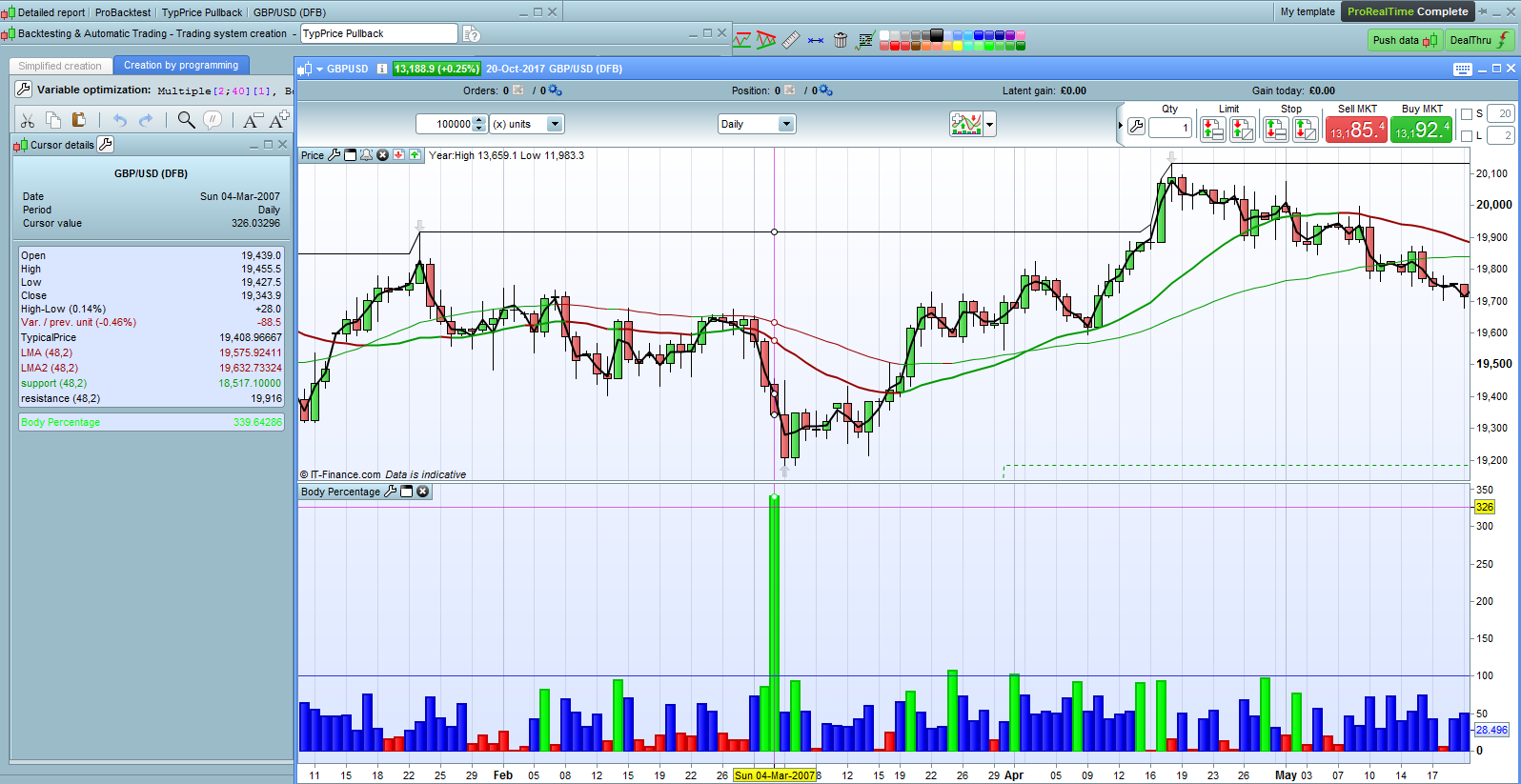Pick the black color swatch
The width and height of the screenshot is (1521, 784).
[937, 35]
